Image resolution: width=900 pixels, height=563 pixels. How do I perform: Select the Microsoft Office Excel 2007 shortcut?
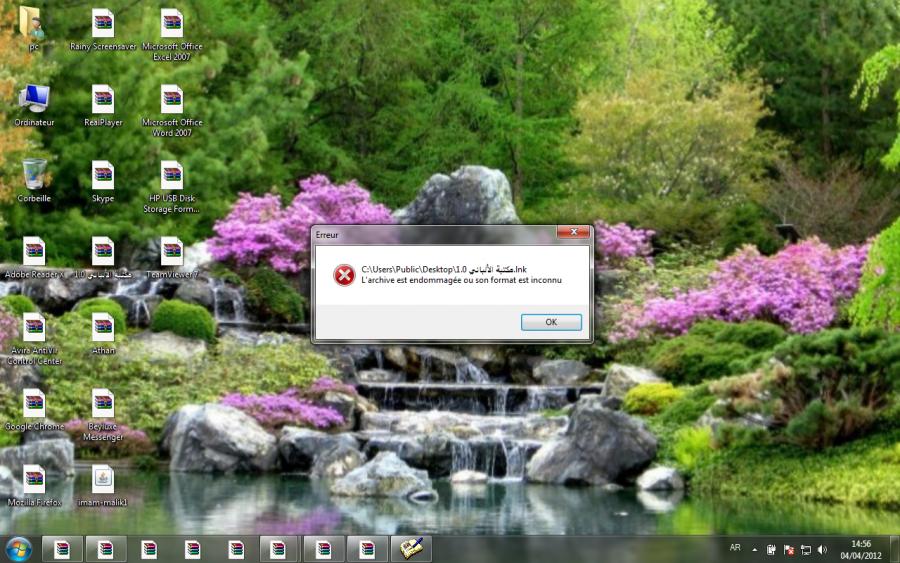172,24
